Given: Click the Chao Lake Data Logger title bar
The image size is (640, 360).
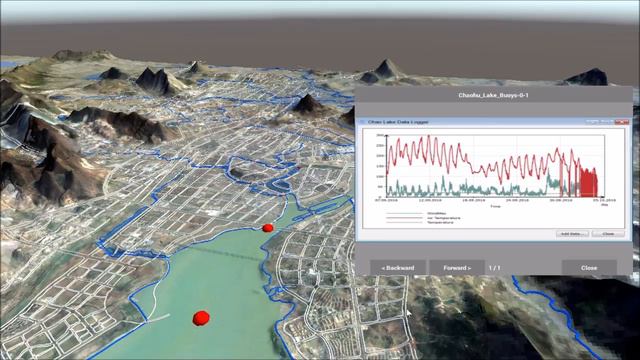Looking at the screenshot, I should (494, 122).
